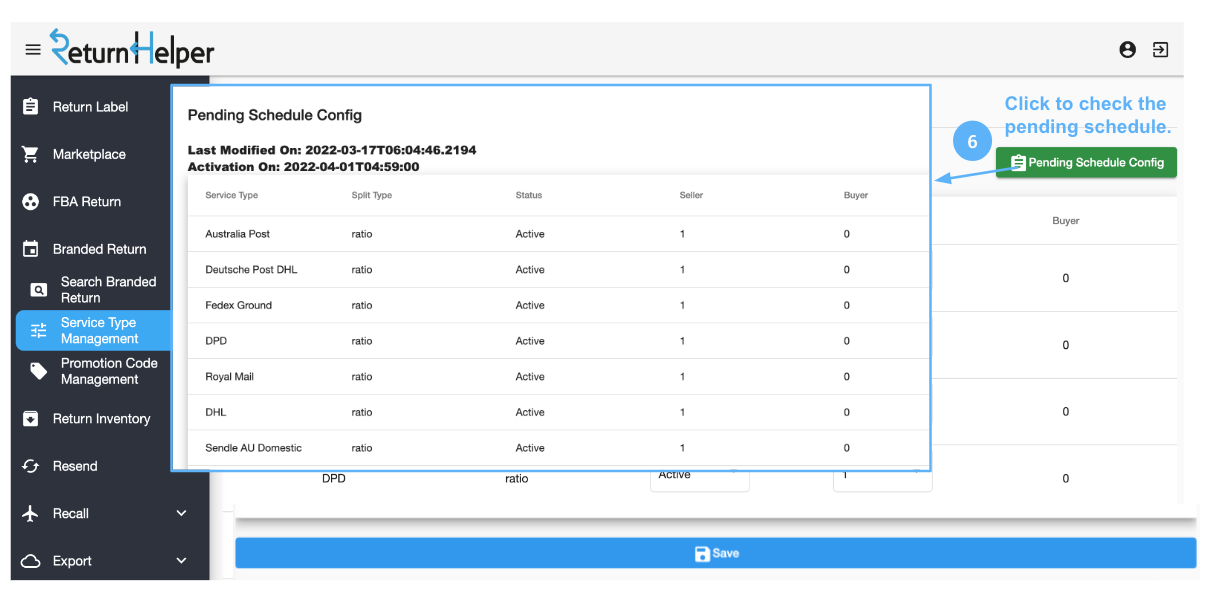Click the Service Type column header

[x=231, y=195]
